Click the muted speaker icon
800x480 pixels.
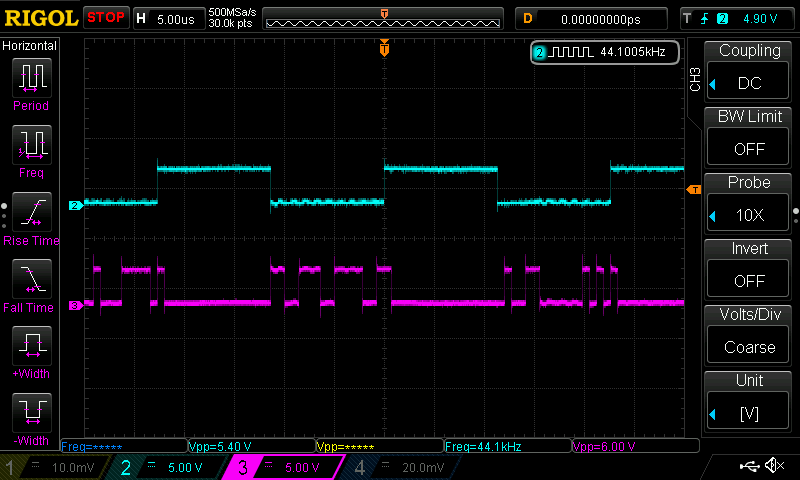(x=774, y=465)
